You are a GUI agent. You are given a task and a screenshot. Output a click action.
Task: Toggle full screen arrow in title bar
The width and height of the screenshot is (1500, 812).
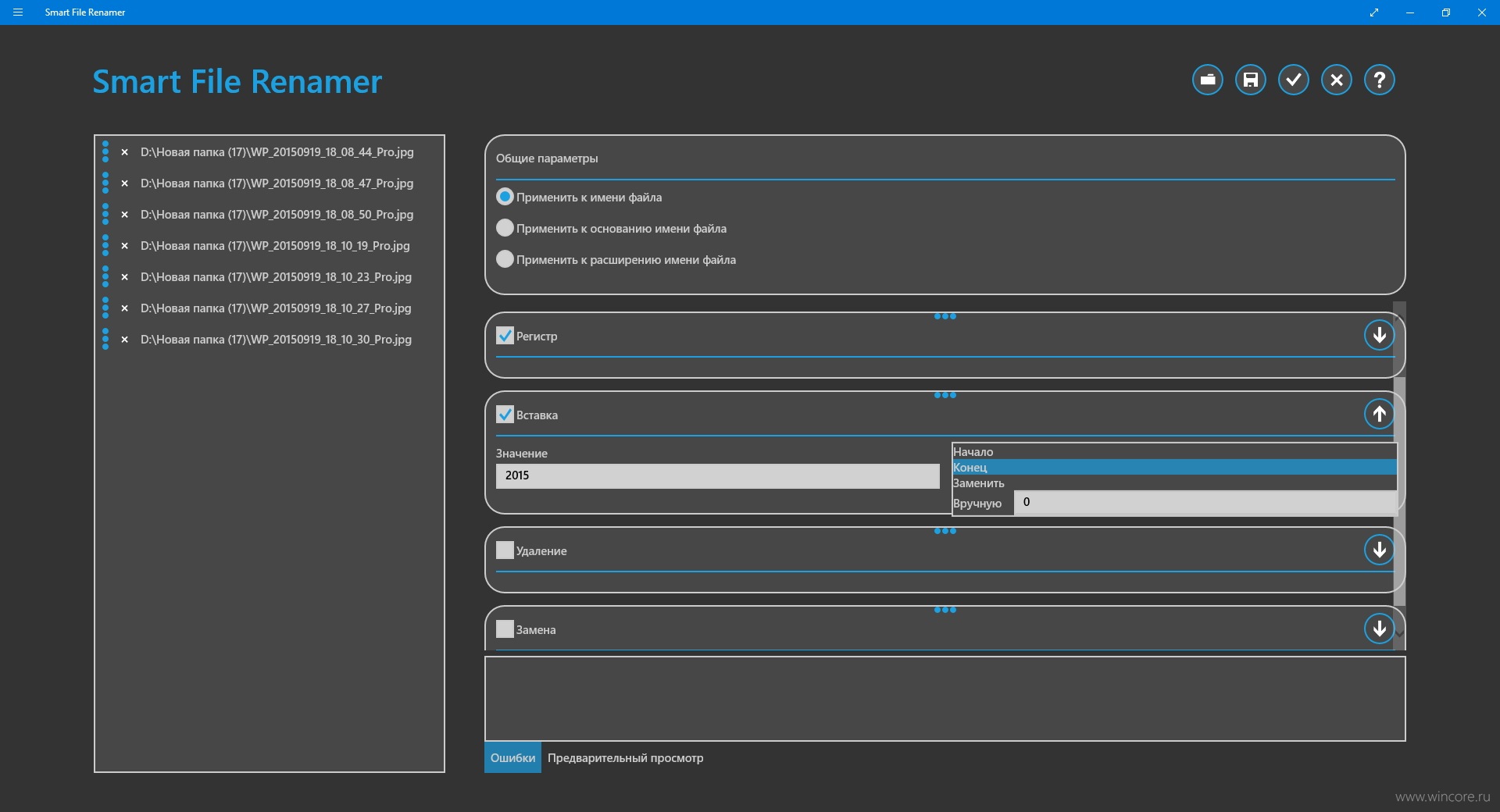(1374, 12)
